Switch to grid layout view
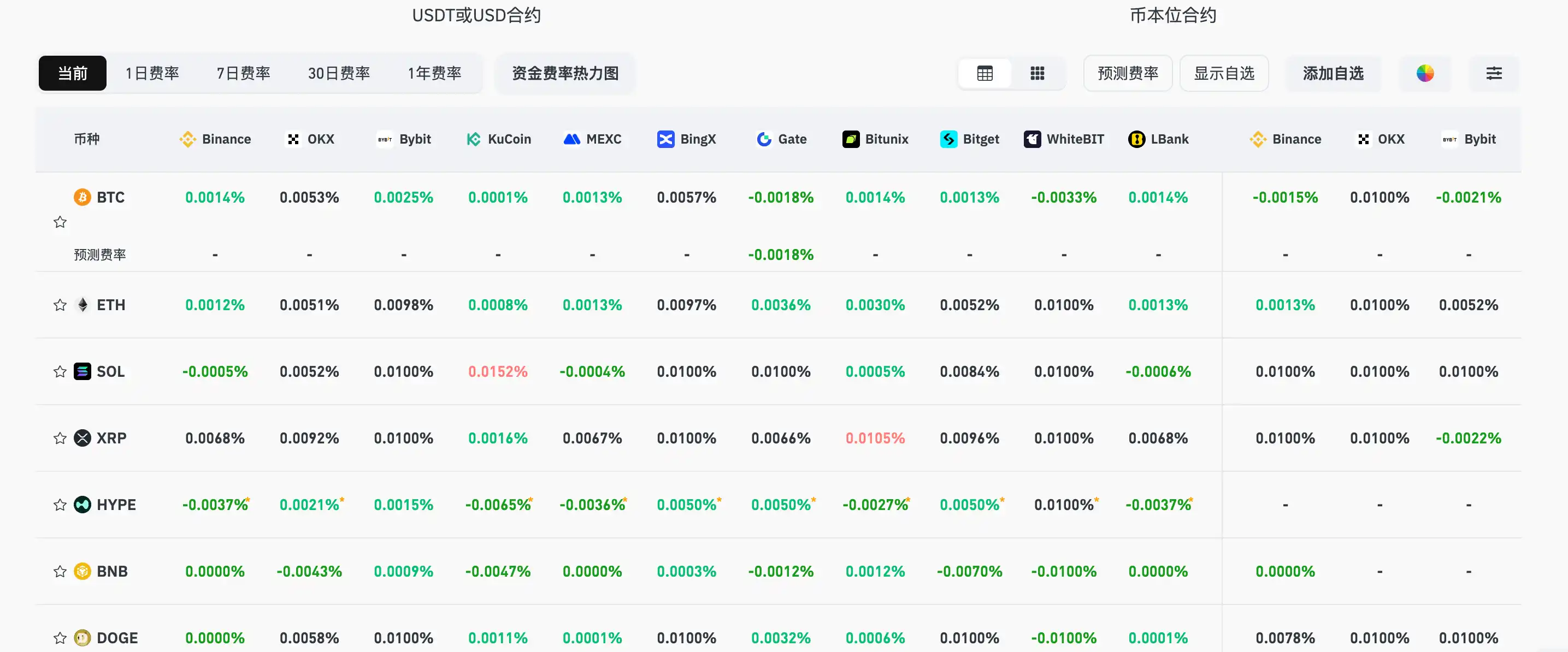Image resolution: width=1568 pixels, height=652 pixels. pyautogui.click(x=1037, y=73)
